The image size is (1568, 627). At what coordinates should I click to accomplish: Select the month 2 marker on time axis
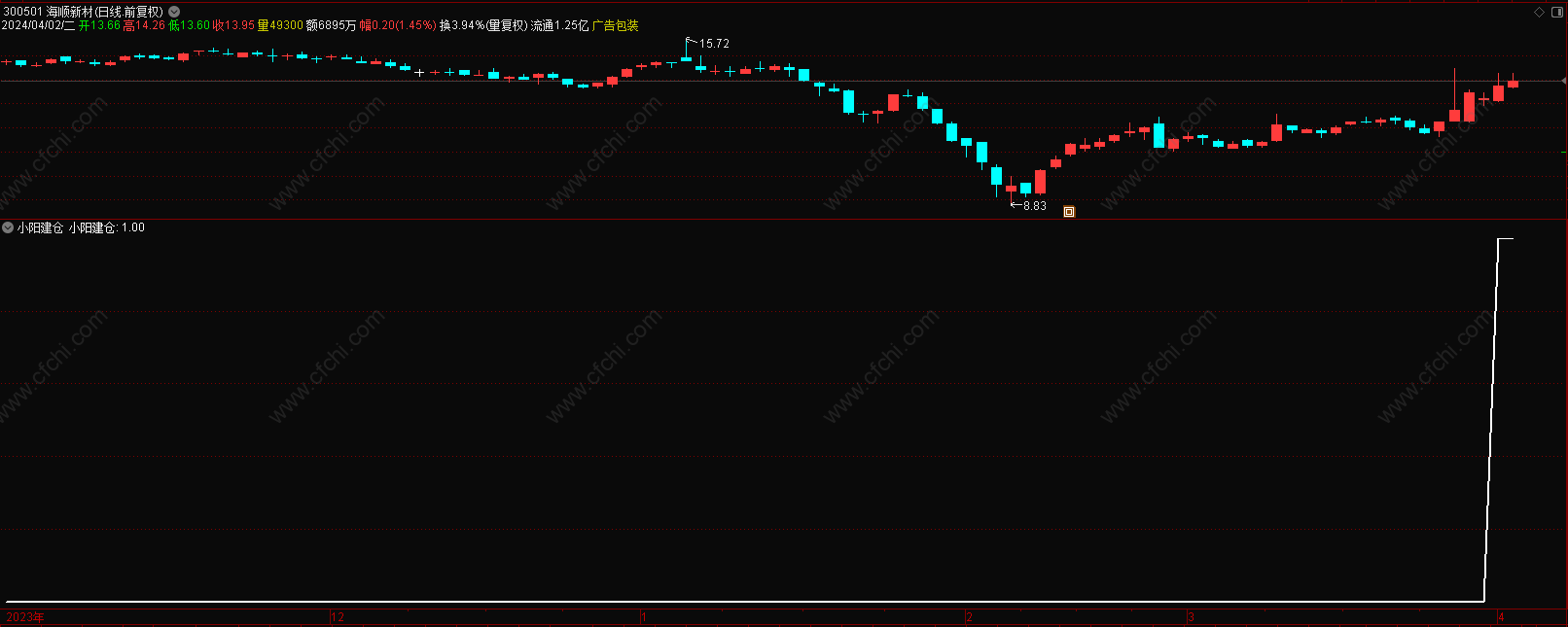(970, 617)
